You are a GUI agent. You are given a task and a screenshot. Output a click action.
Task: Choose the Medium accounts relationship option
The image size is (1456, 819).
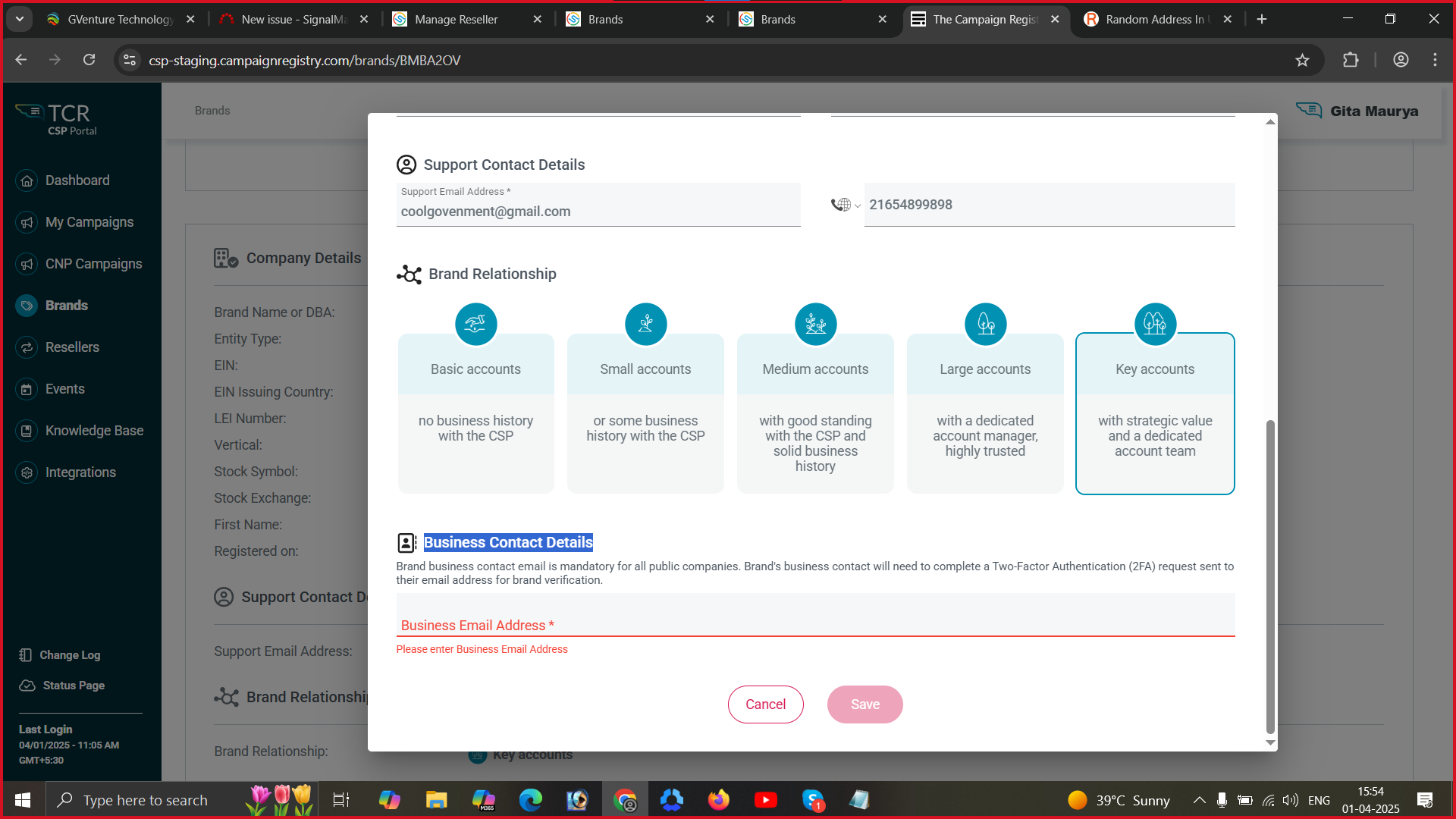point(815,413)
